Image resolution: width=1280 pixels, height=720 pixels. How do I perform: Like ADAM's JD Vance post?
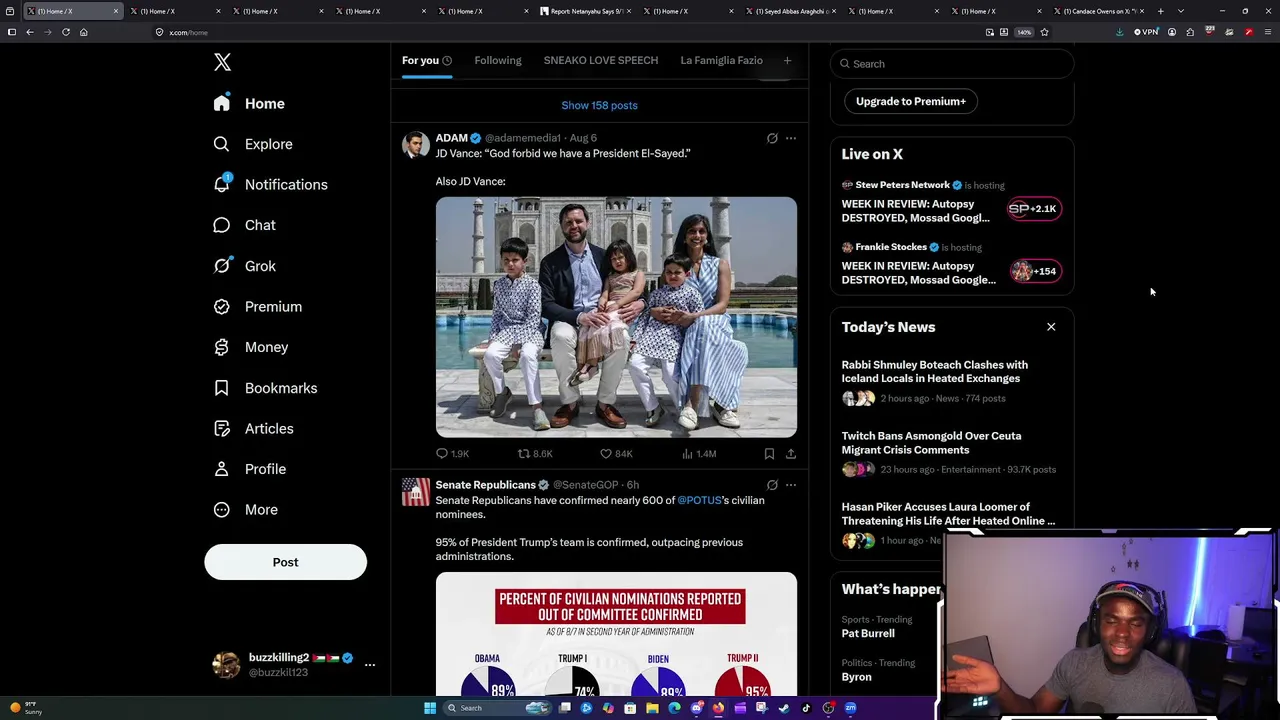pyautogui.click(x=616, y=454)
